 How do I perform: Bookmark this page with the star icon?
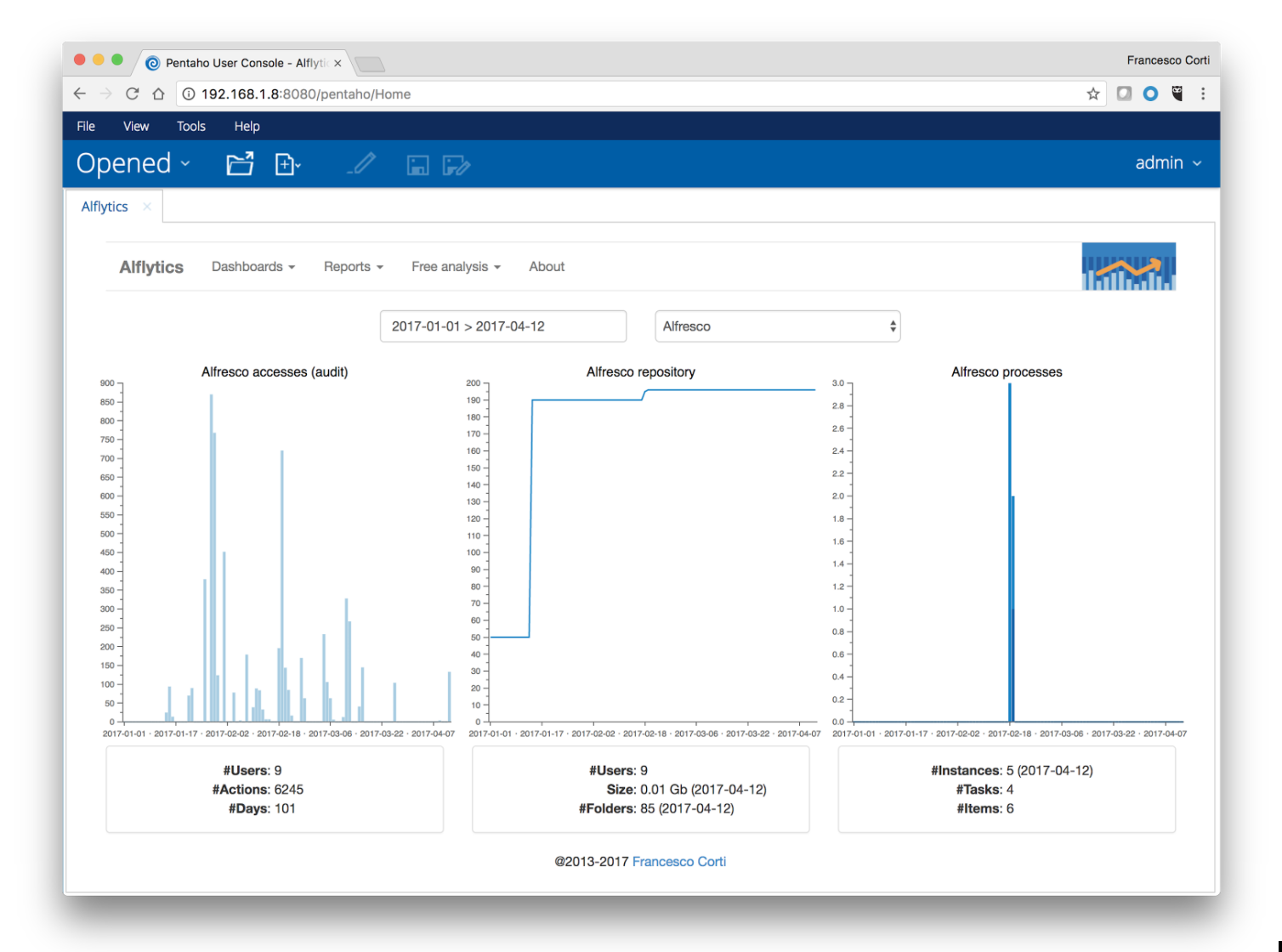pyautogui.click(x=1093, y=93)
